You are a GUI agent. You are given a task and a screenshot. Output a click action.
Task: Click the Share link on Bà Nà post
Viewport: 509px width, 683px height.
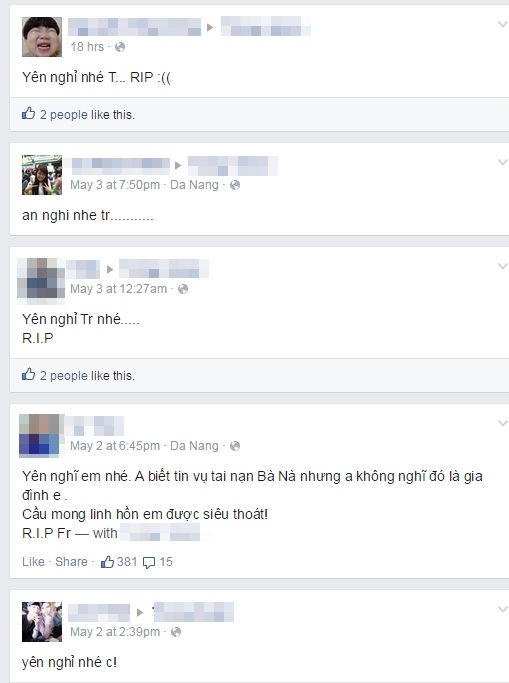(x=71, y=562)
